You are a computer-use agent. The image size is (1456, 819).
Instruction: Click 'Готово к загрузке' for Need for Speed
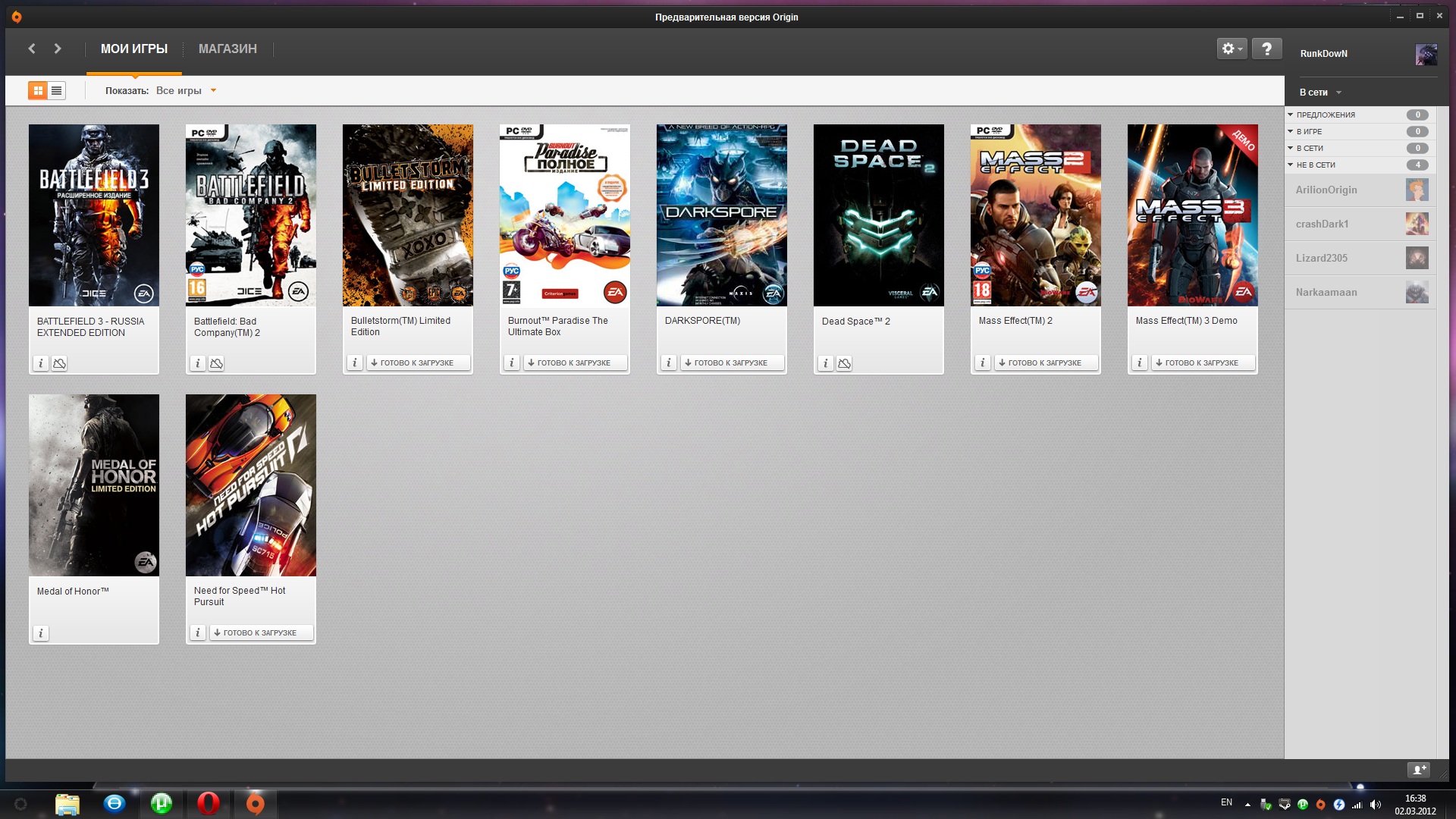tap(260, 632)
